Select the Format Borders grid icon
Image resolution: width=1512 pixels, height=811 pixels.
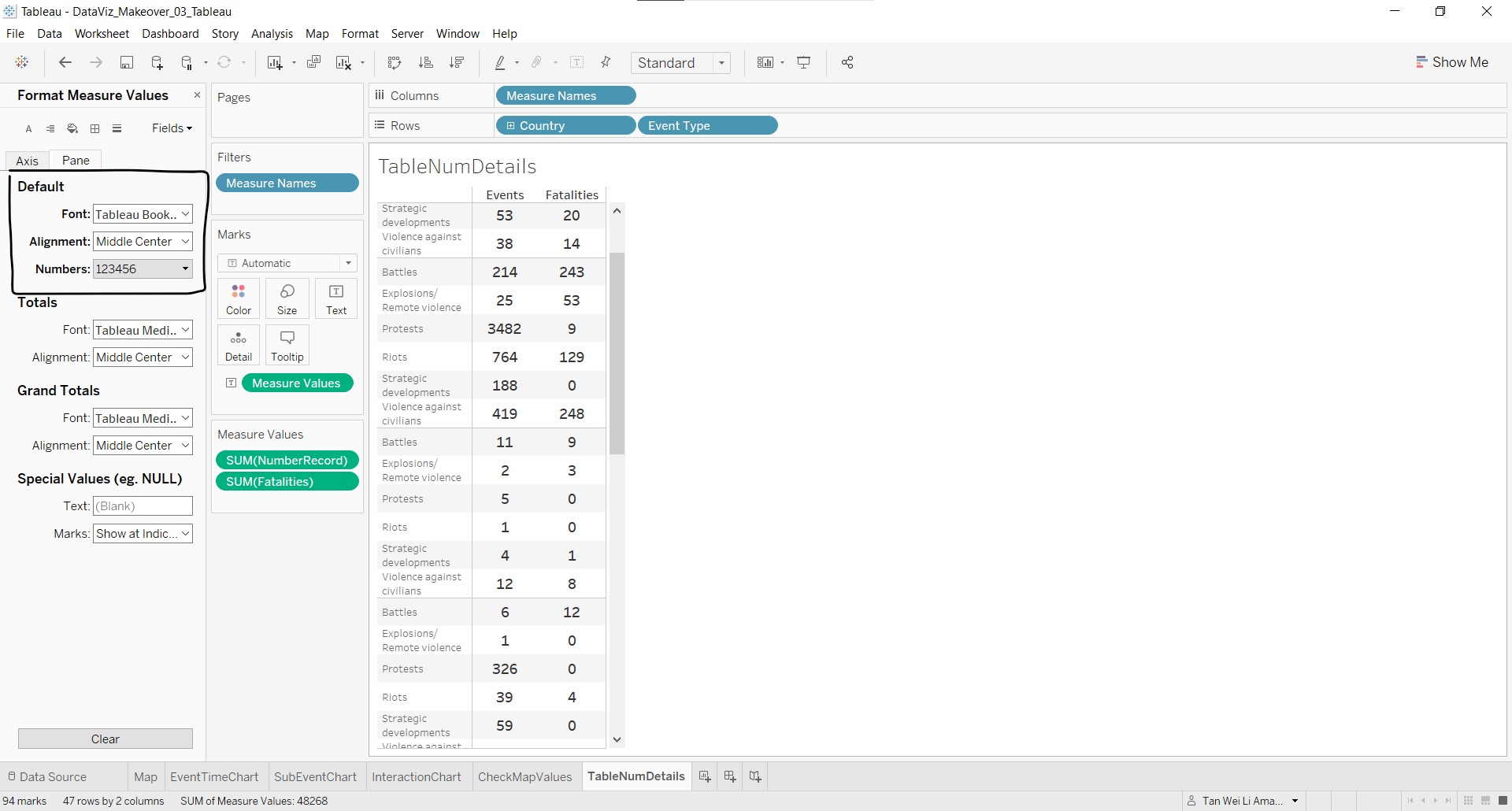pos(95,128)
